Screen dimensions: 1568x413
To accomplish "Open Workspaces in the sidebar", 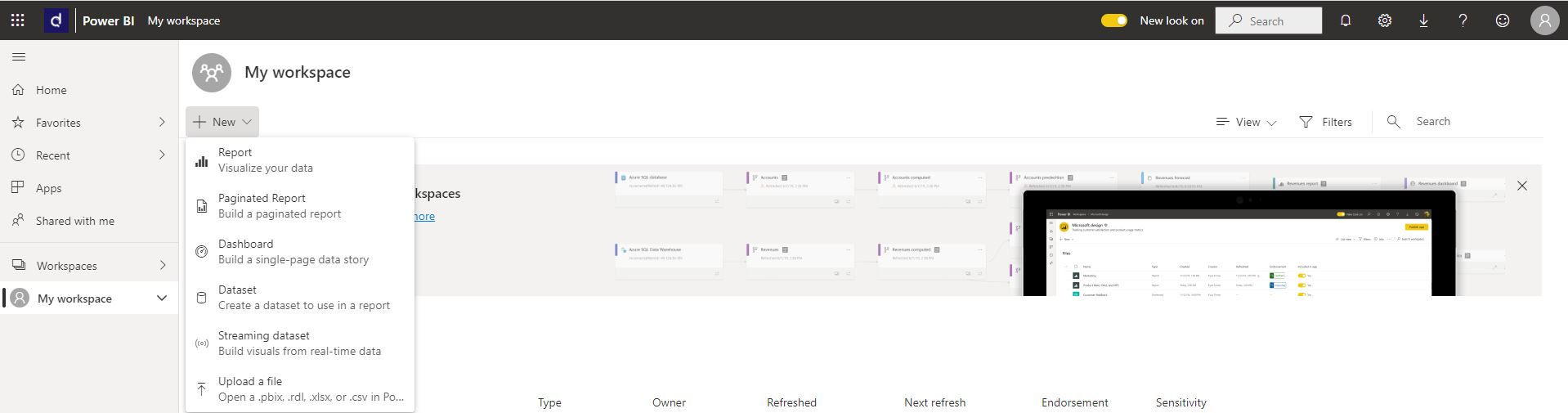I will click(x=89, y=266).
